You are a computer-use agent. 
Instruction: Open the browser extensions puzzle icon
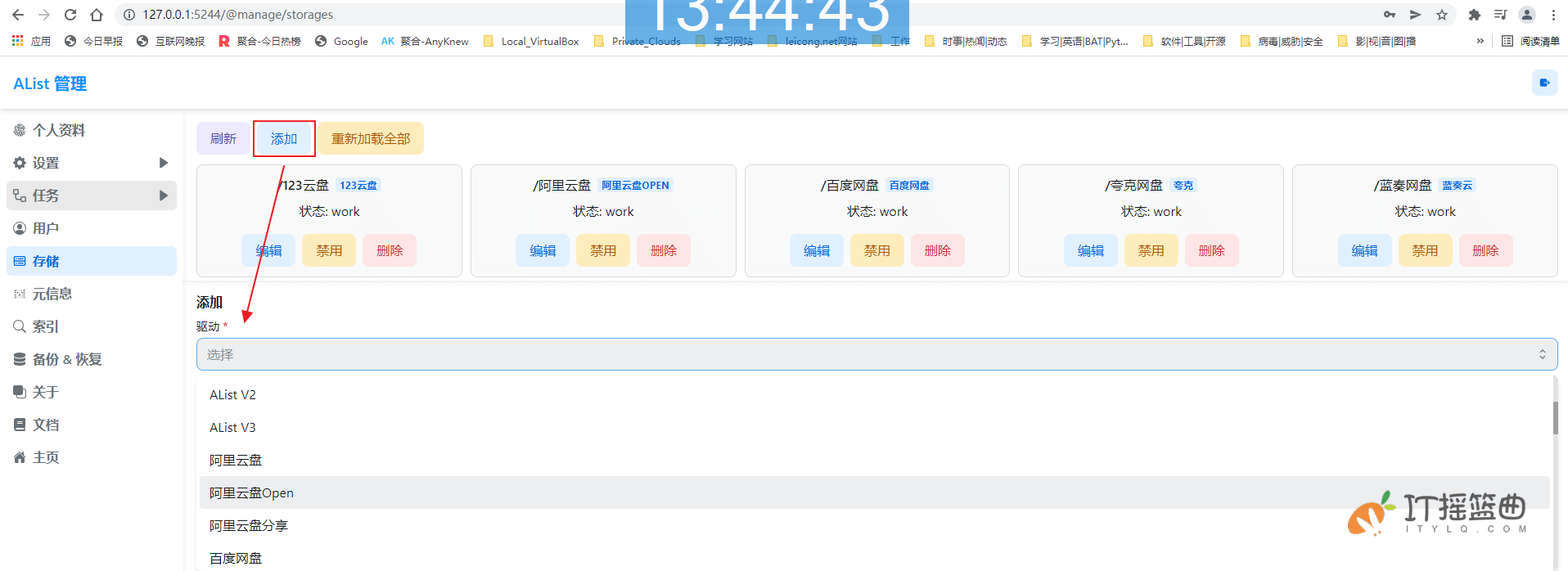tap(1475, 15)
